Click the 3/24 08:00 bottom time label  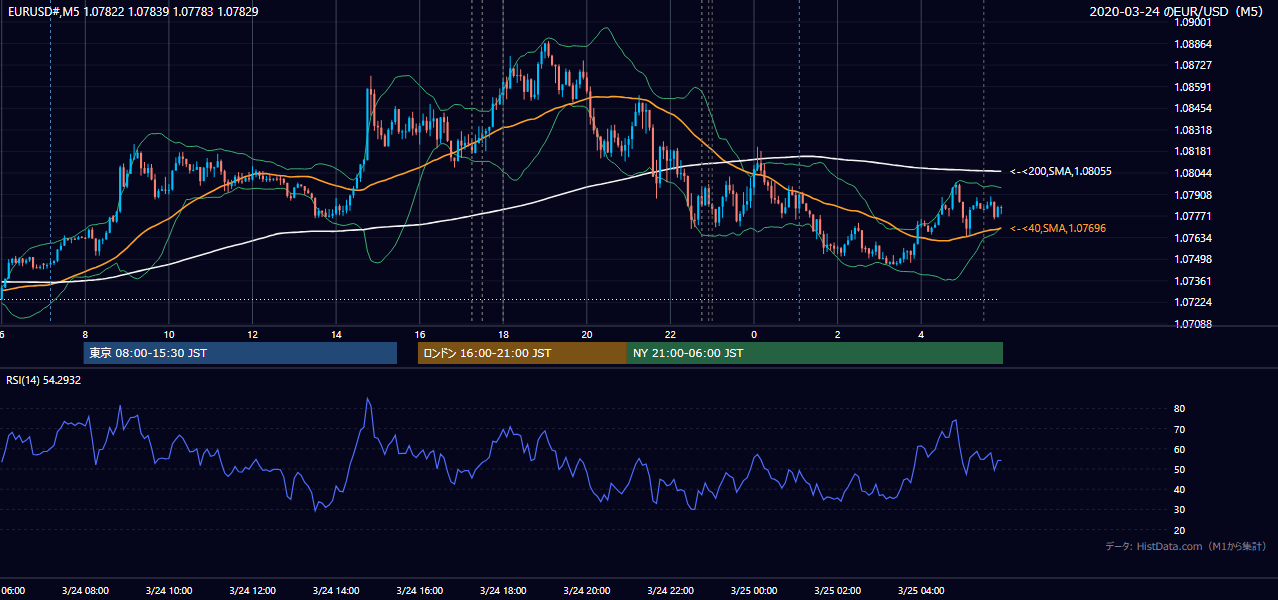(x=85, y=591)
